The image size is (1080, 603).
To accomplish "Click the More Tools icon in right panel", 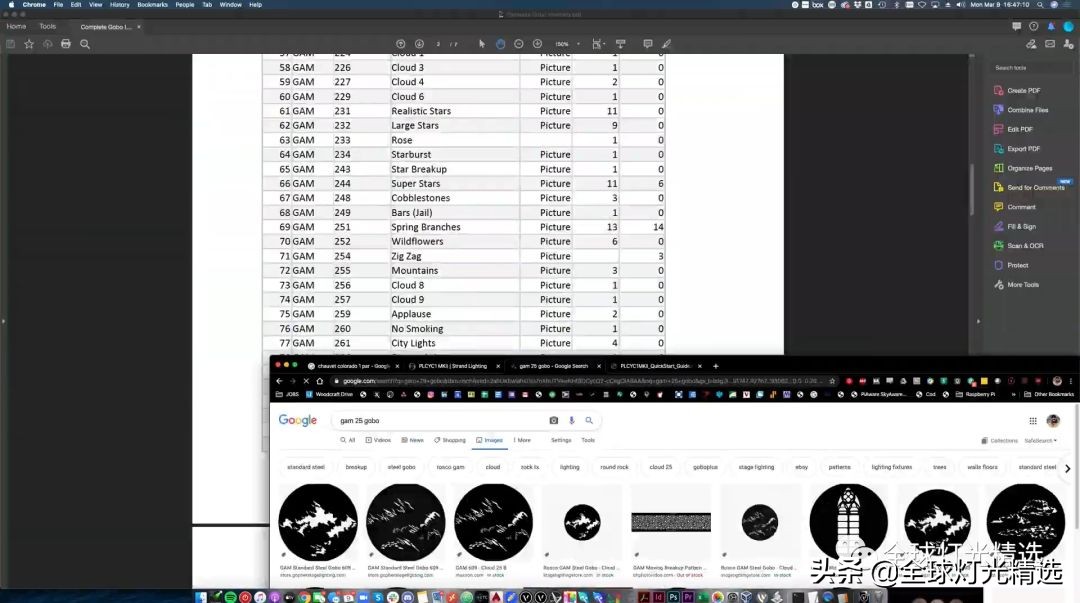I will [x=999, y=285].
